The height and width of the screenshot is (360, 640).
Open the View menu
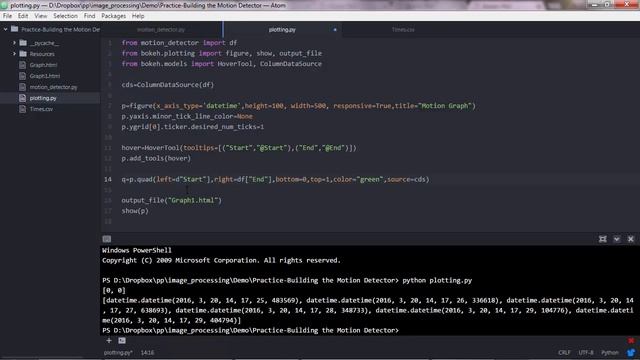40,16
